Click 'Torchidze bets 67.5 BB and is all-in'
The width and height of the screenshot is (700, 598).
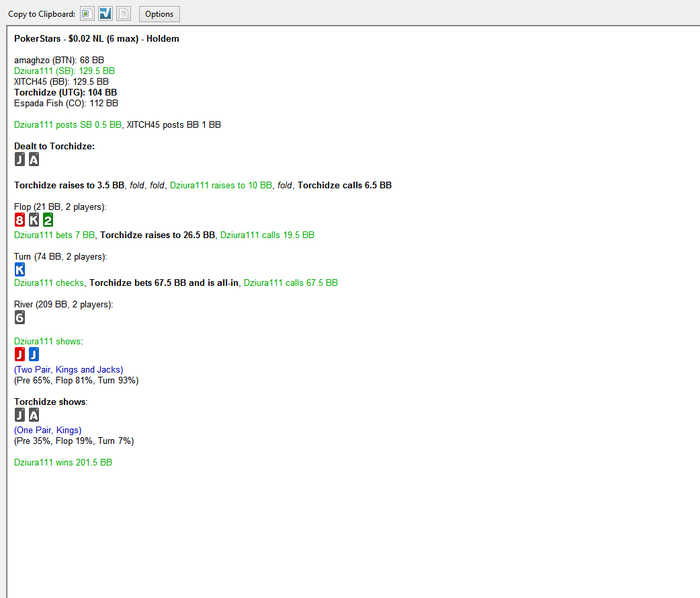[x=164, y=283]
